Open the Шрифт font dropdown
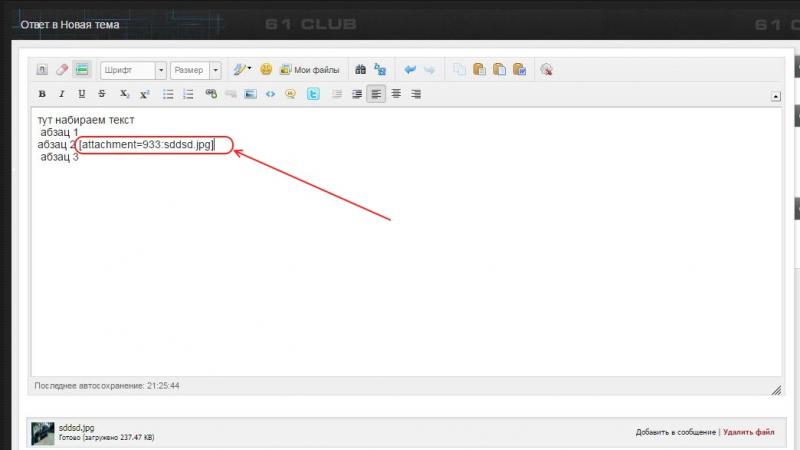The image size is (800, 450). pos(133,70)
